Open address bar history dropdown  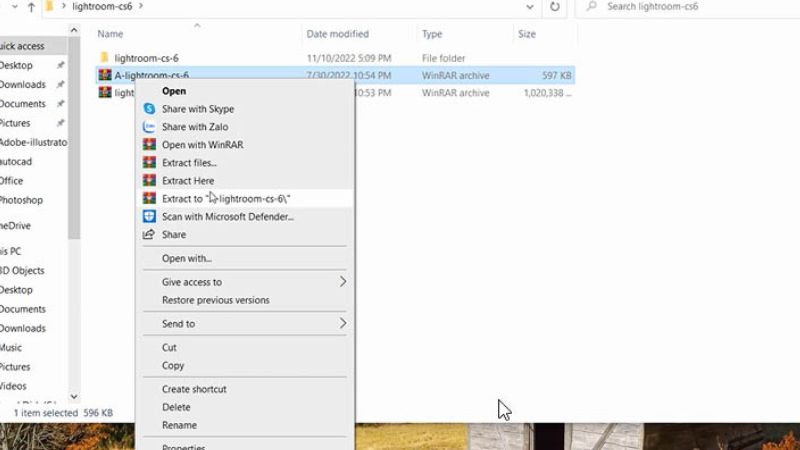[x=530, y=7]
